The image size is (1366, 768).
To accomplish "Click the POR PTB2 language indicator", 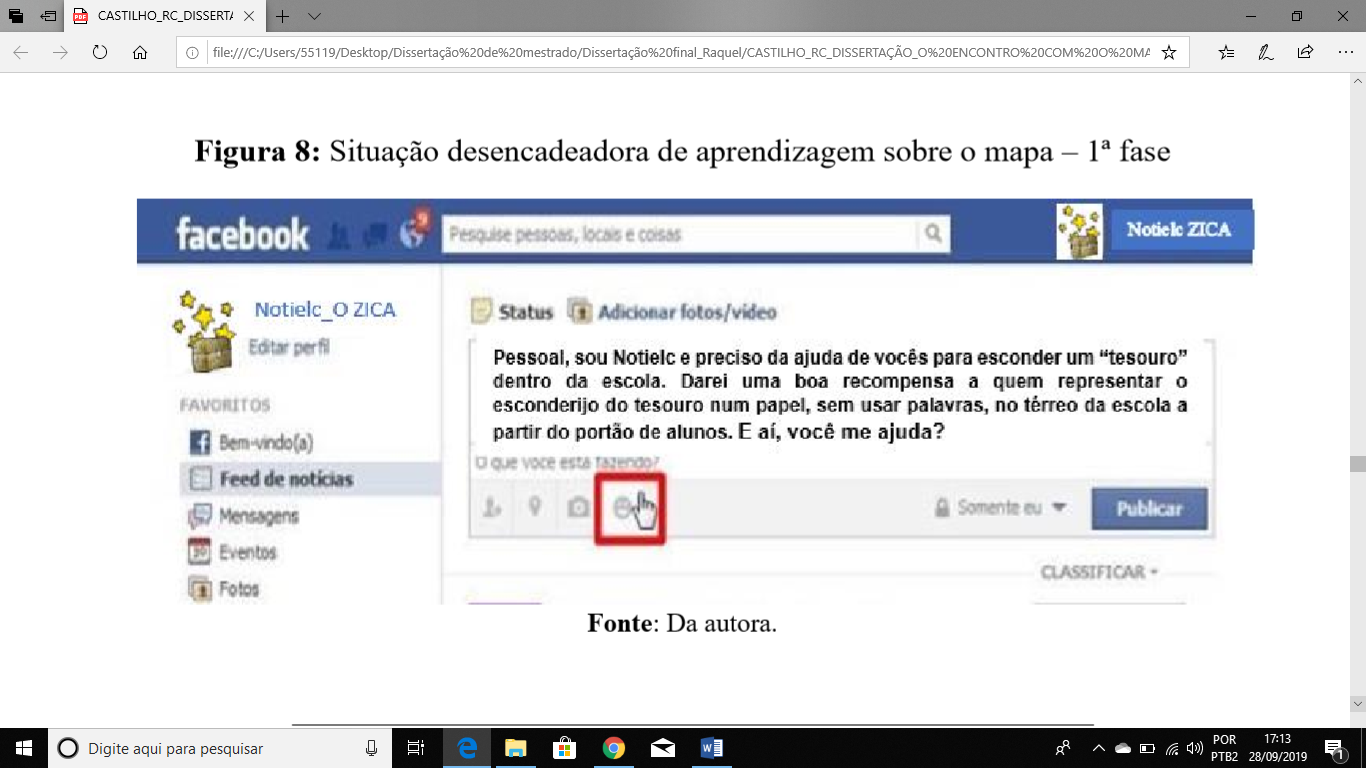I will click(x=1224, y=748).
